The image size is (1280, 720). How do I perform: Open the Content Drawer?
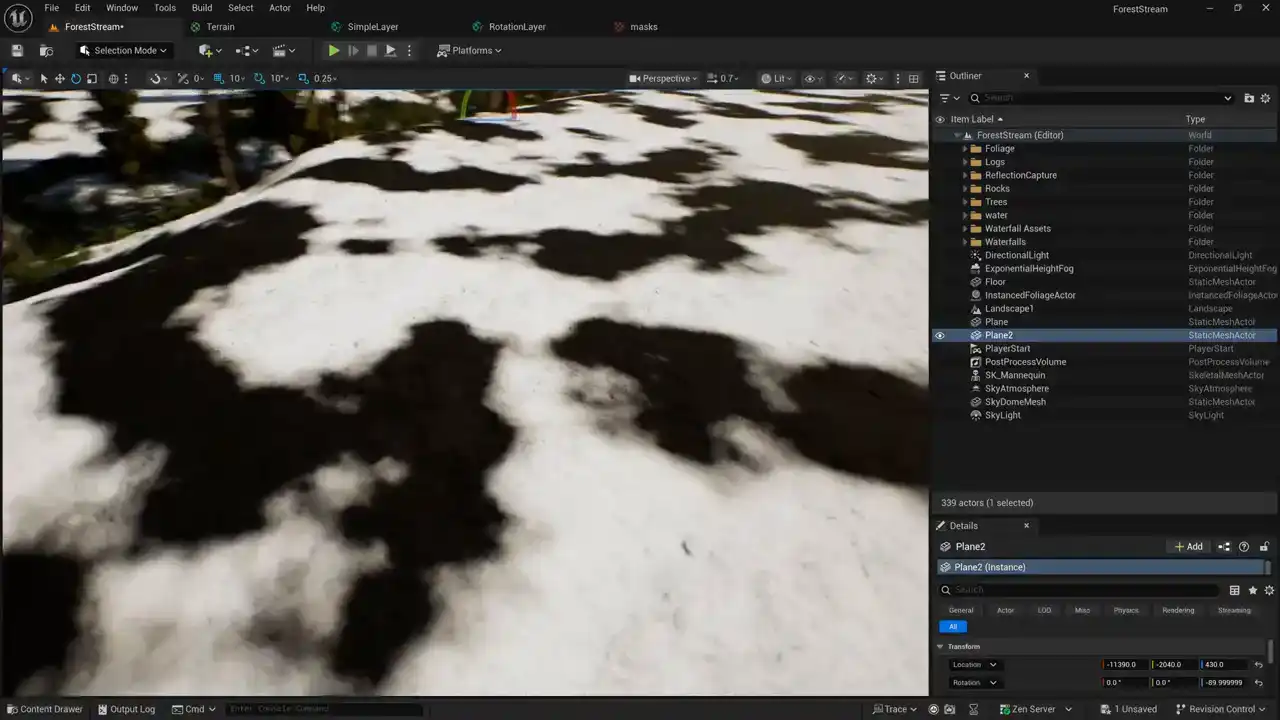(44, 709)
